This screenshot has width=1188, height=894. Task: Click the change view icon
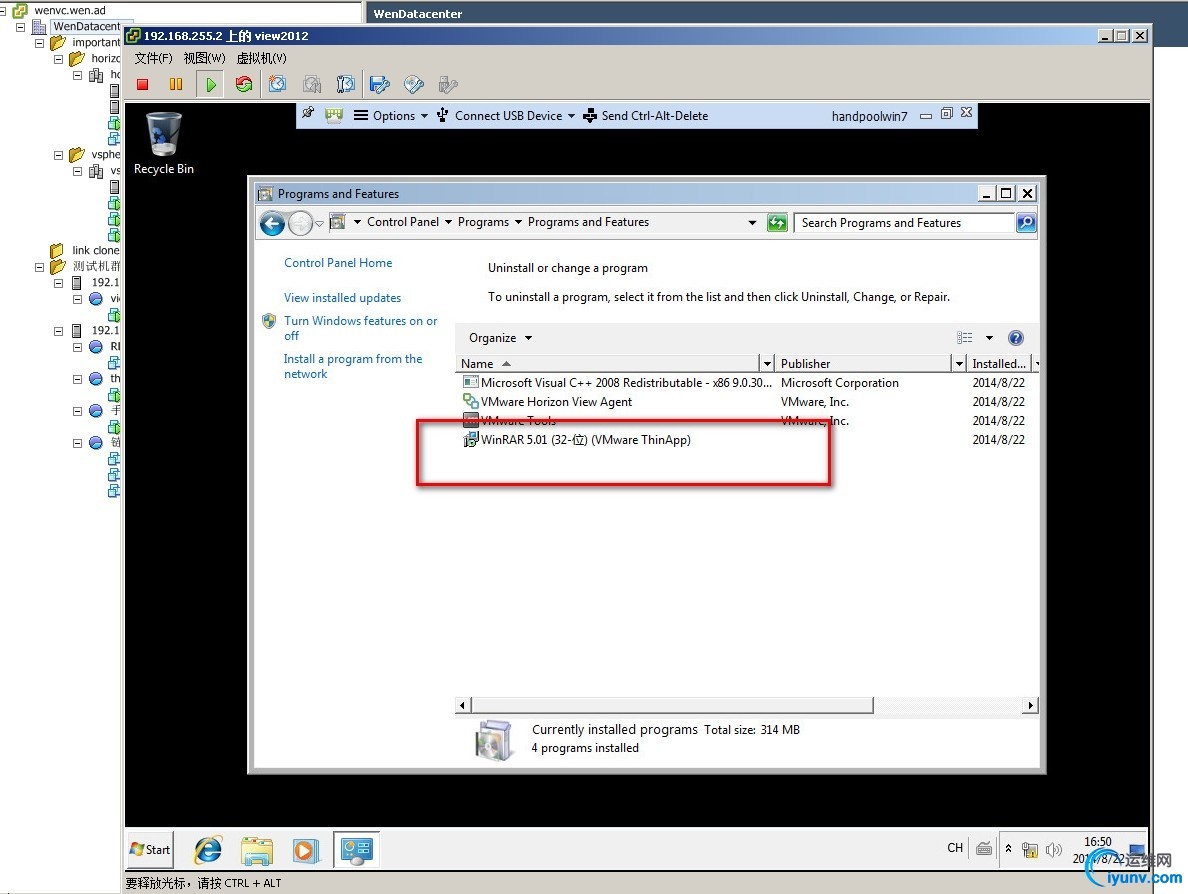tap(964, 338)
